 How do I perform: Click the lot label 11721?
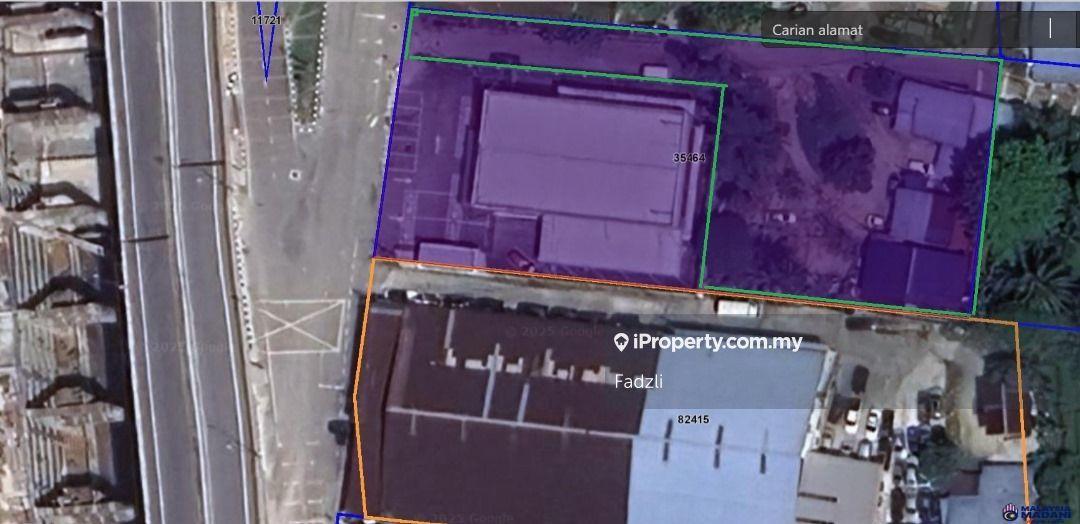pyautogui.click(x=267, y=21)
